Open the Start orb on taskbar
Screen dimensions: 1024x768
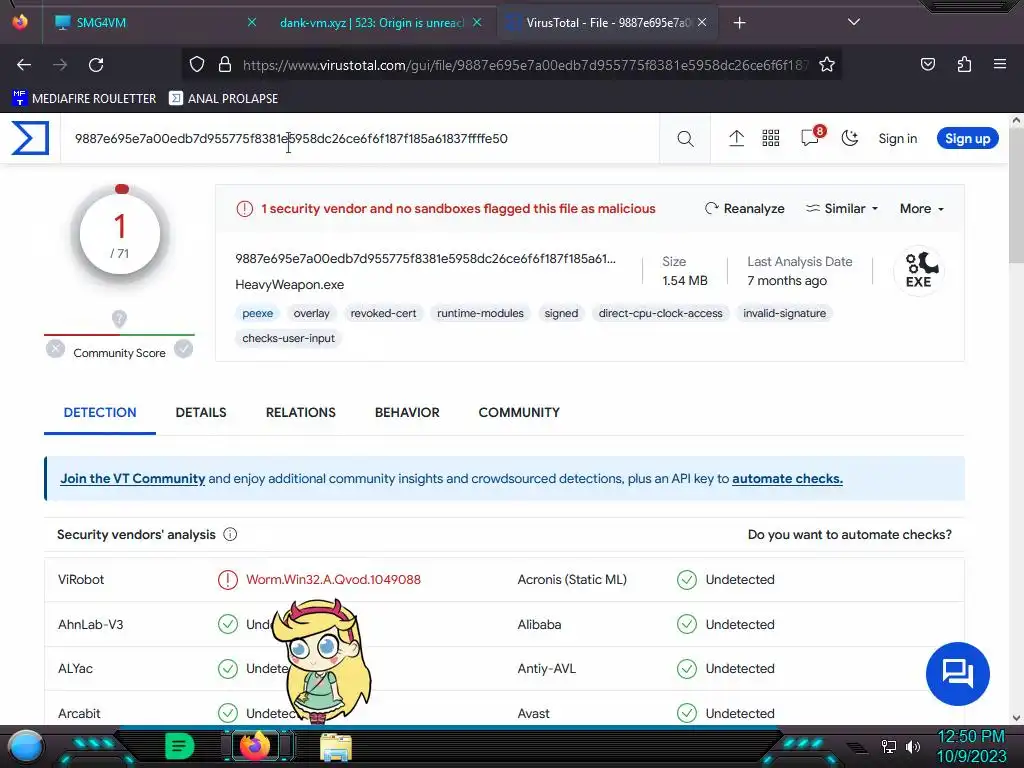point(26,746)
